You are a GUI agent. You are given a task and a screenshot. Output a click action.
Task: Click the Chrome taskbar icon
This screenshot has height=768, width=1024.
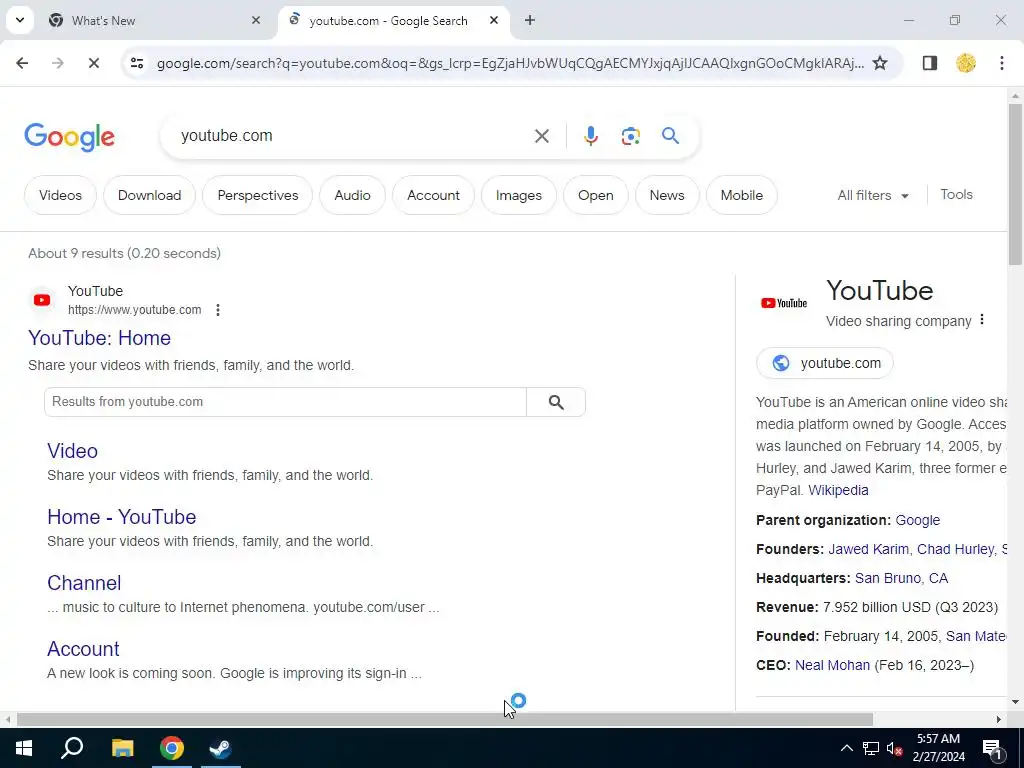pos(172,748)
